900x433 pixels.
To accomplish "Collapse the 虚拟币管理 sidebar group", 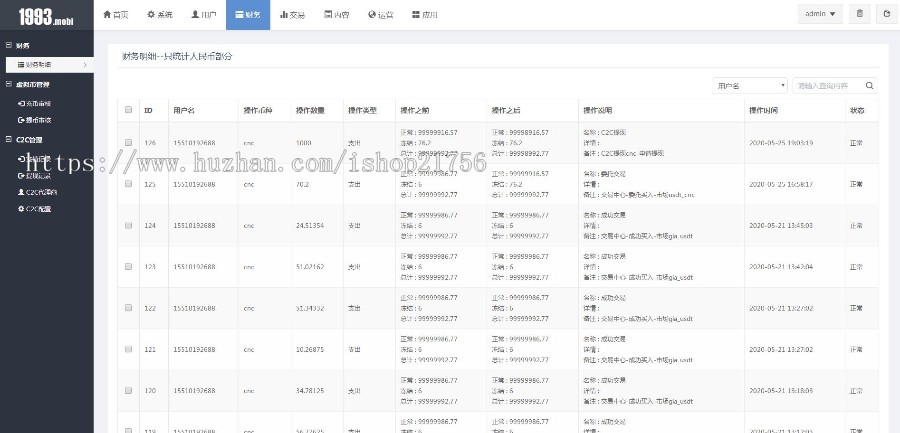I will coord(8,84).
